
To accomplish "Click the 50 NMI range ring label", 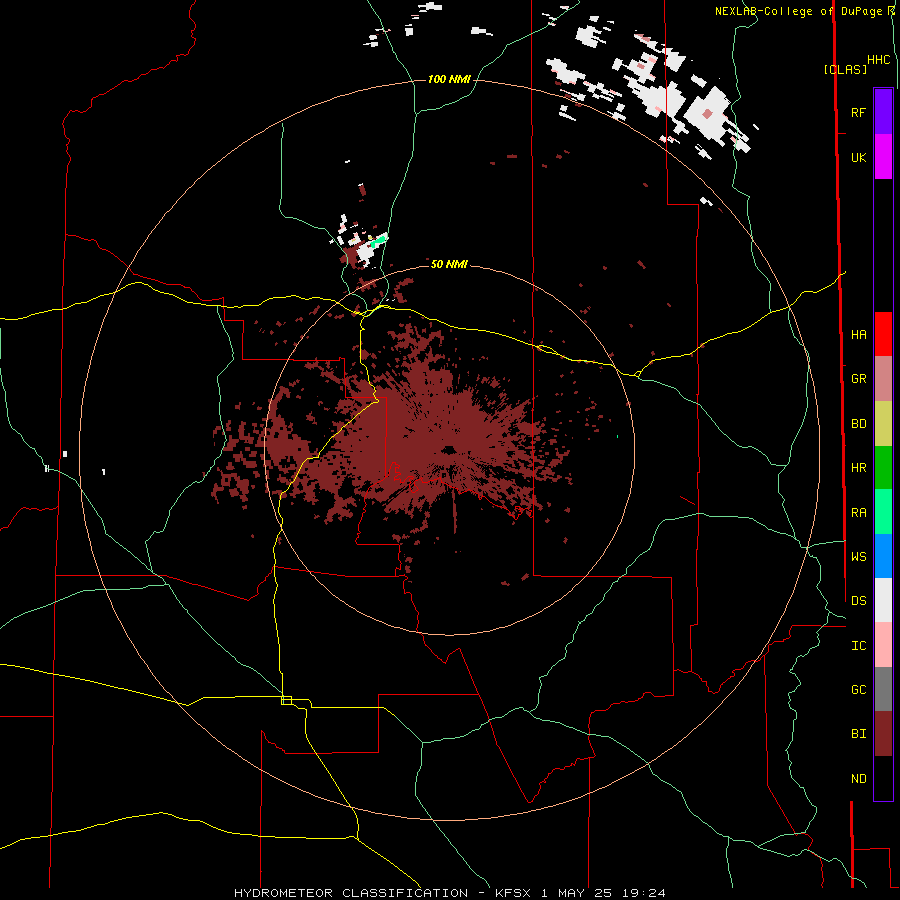I will [x=449, y=264].
